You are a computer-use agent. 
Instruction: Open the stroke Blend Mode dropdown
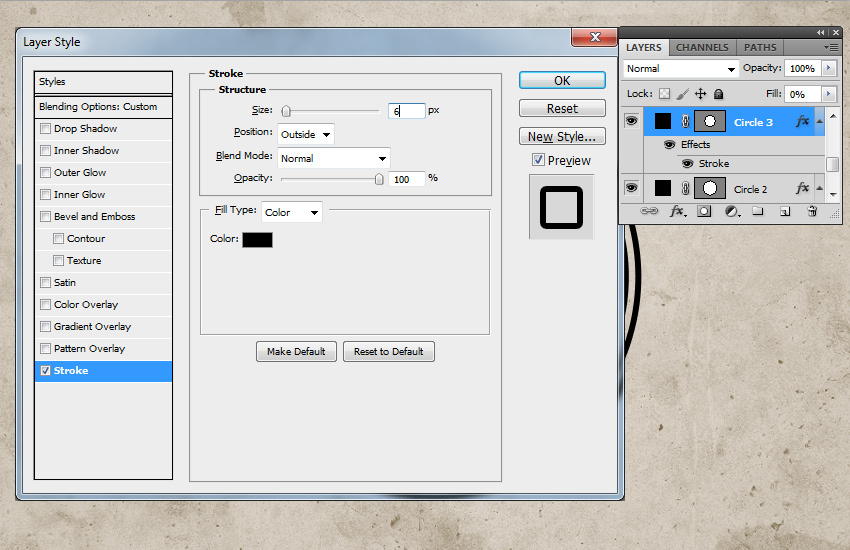(x=333, y=158)
